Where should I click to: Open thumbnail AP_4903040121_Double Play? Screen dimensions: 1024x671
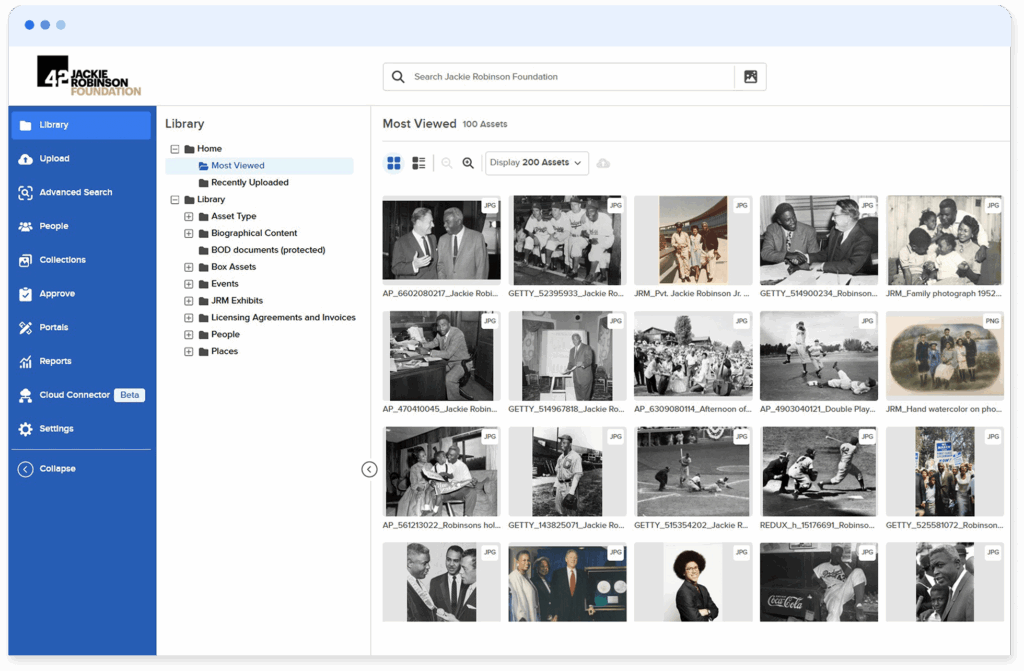pos(819,356)
